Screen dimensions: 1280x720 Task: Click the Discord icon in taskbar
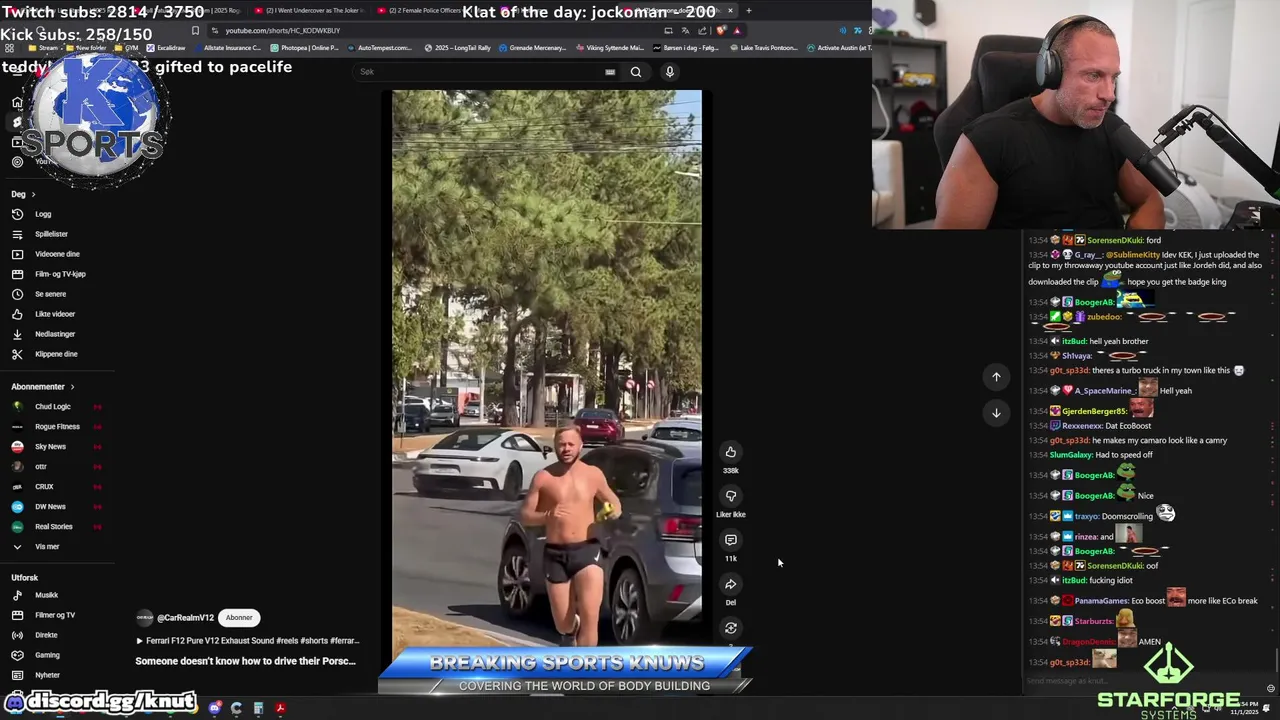click(x=215, y=708)
